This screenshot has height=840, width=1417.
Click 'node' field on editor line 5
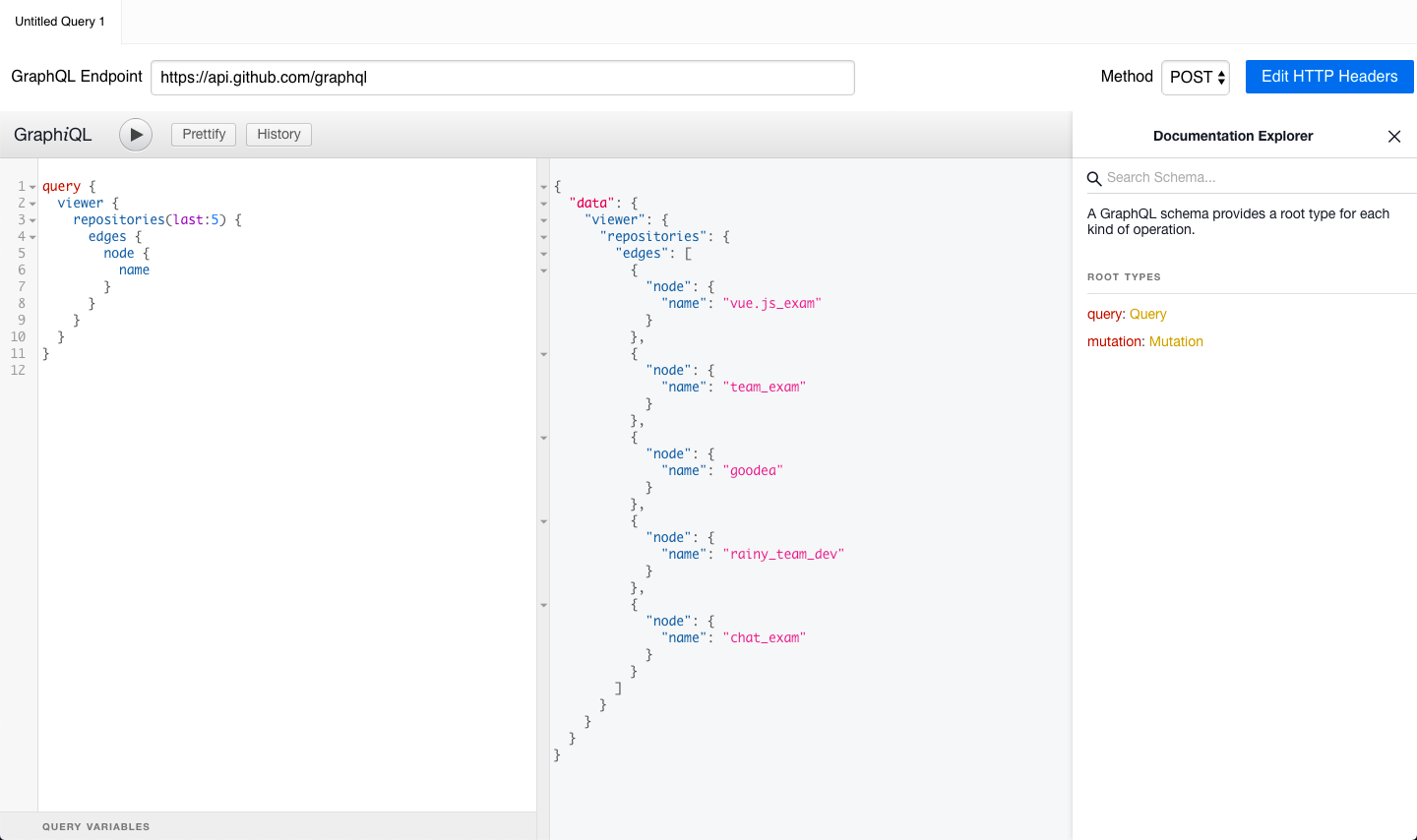(x=119, y=254)
